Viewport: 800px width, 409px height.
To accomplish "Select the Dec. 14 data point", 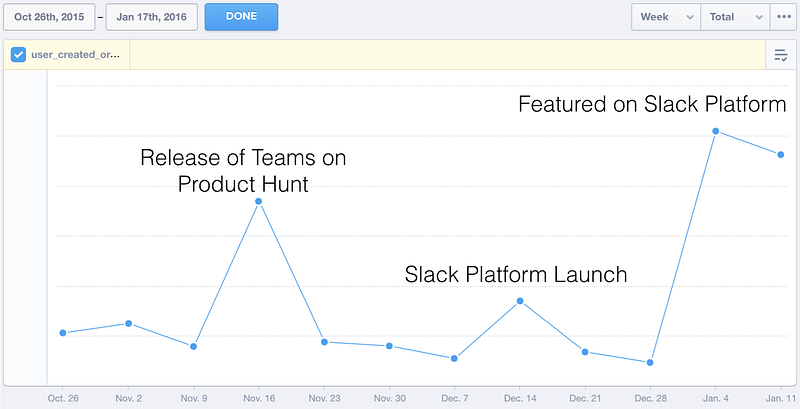I will (x=520, y=301).
